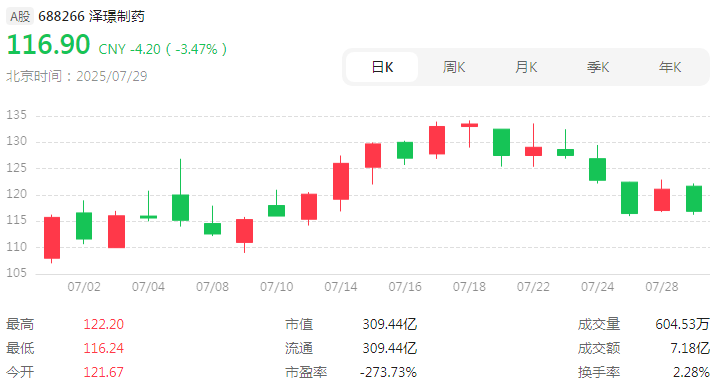Click the tall red candlestick before 07/02
The height and width of the screenshot is (385, 714).
[52, 238]
